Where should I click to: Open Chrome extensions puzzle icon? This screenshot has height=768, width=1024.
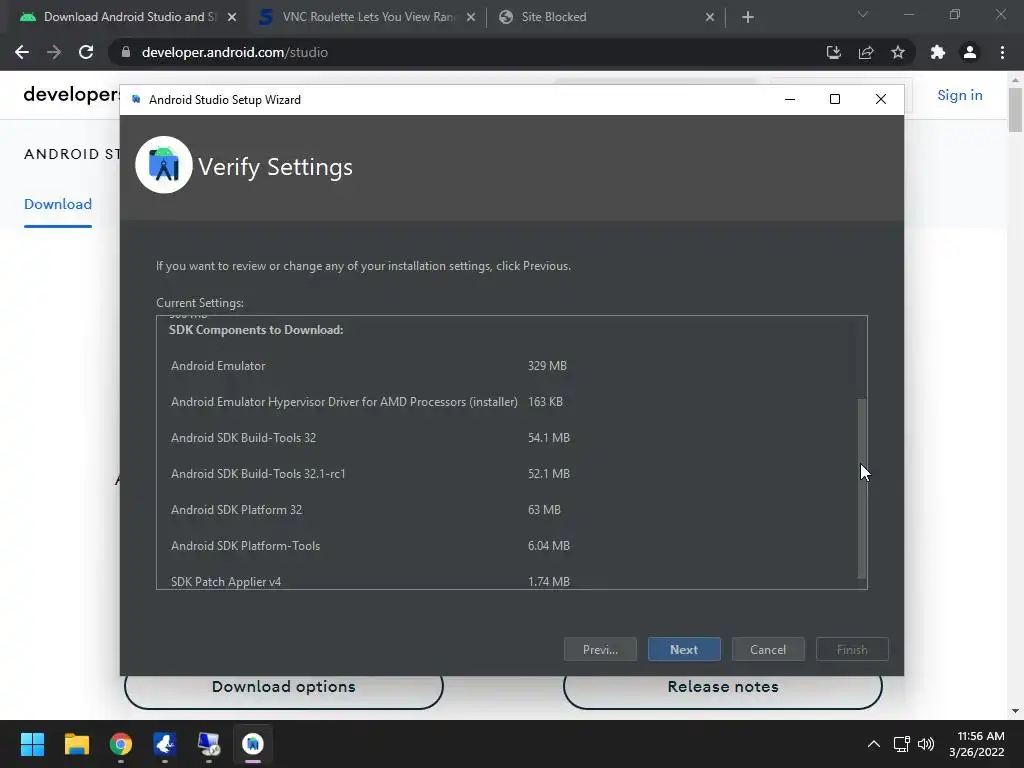pyautogui.click(x=938, y=52)
